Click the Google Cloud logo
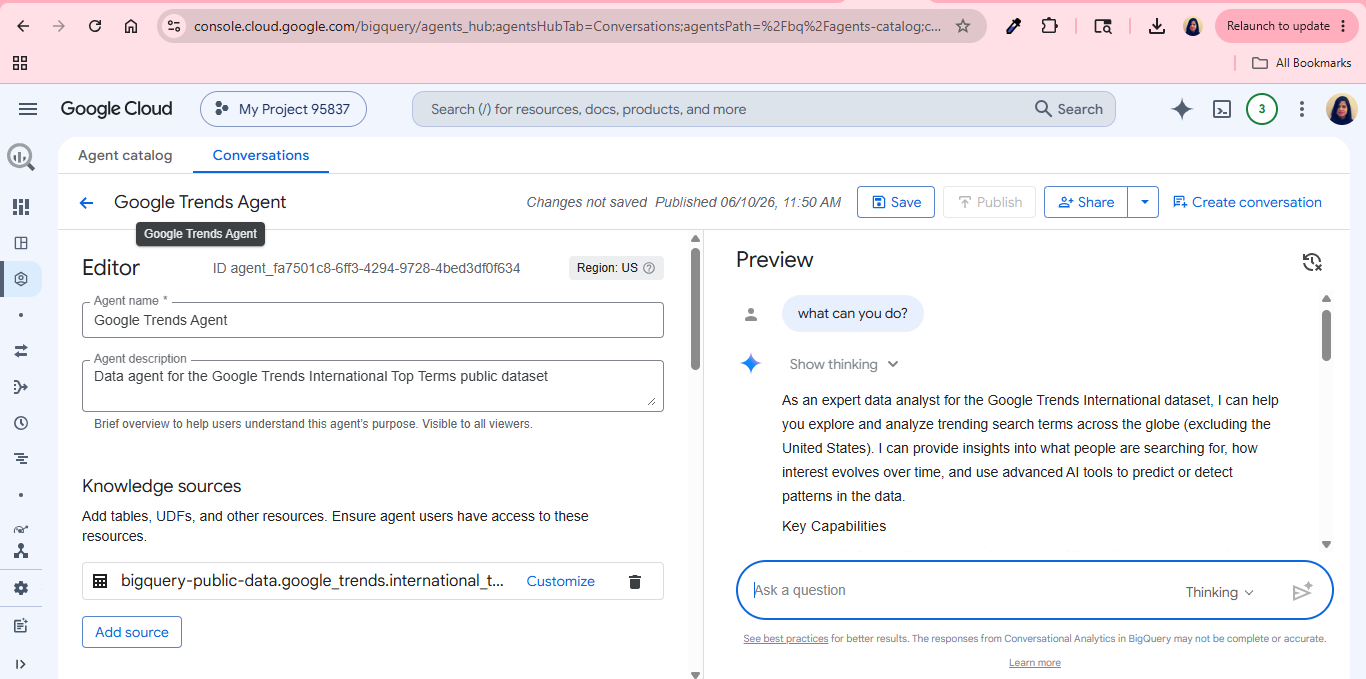Screen dimensions: 1366x679 point(116,109)
